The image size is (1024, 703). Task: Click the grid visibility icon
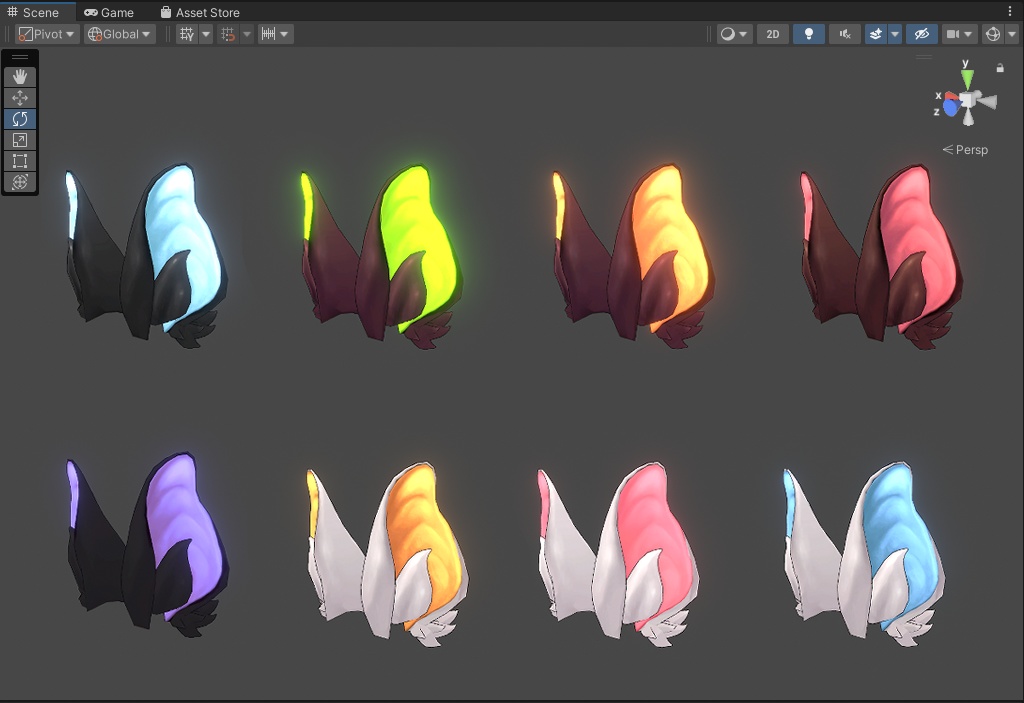point(187,33)
